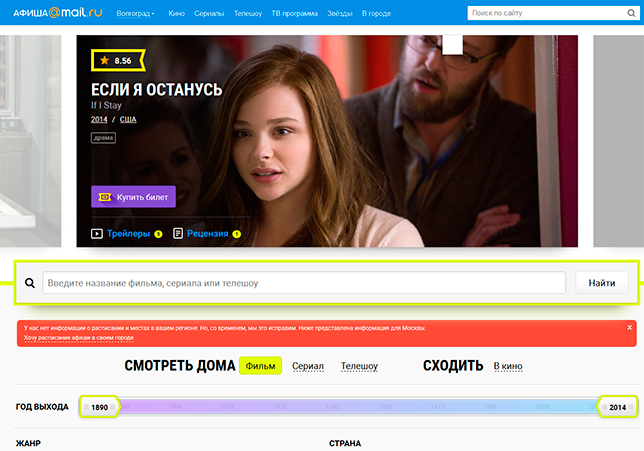Open the Звёзды menu item
This screenshot has width=644, height=451.
pyautogui.click(x=340, y=14)
